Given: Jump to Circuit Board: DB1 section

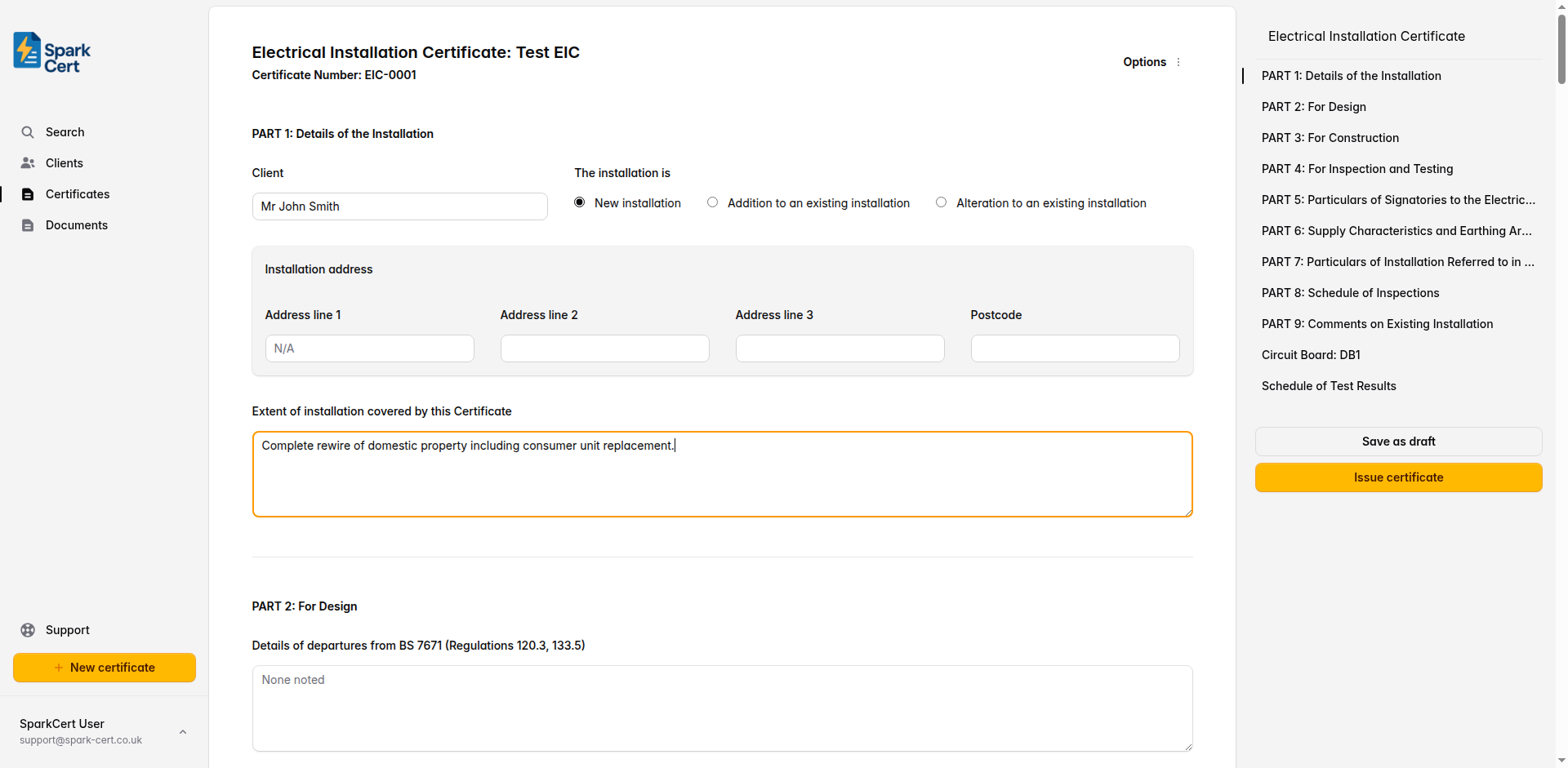Looking at the screenshot, I should (1310, 354).
